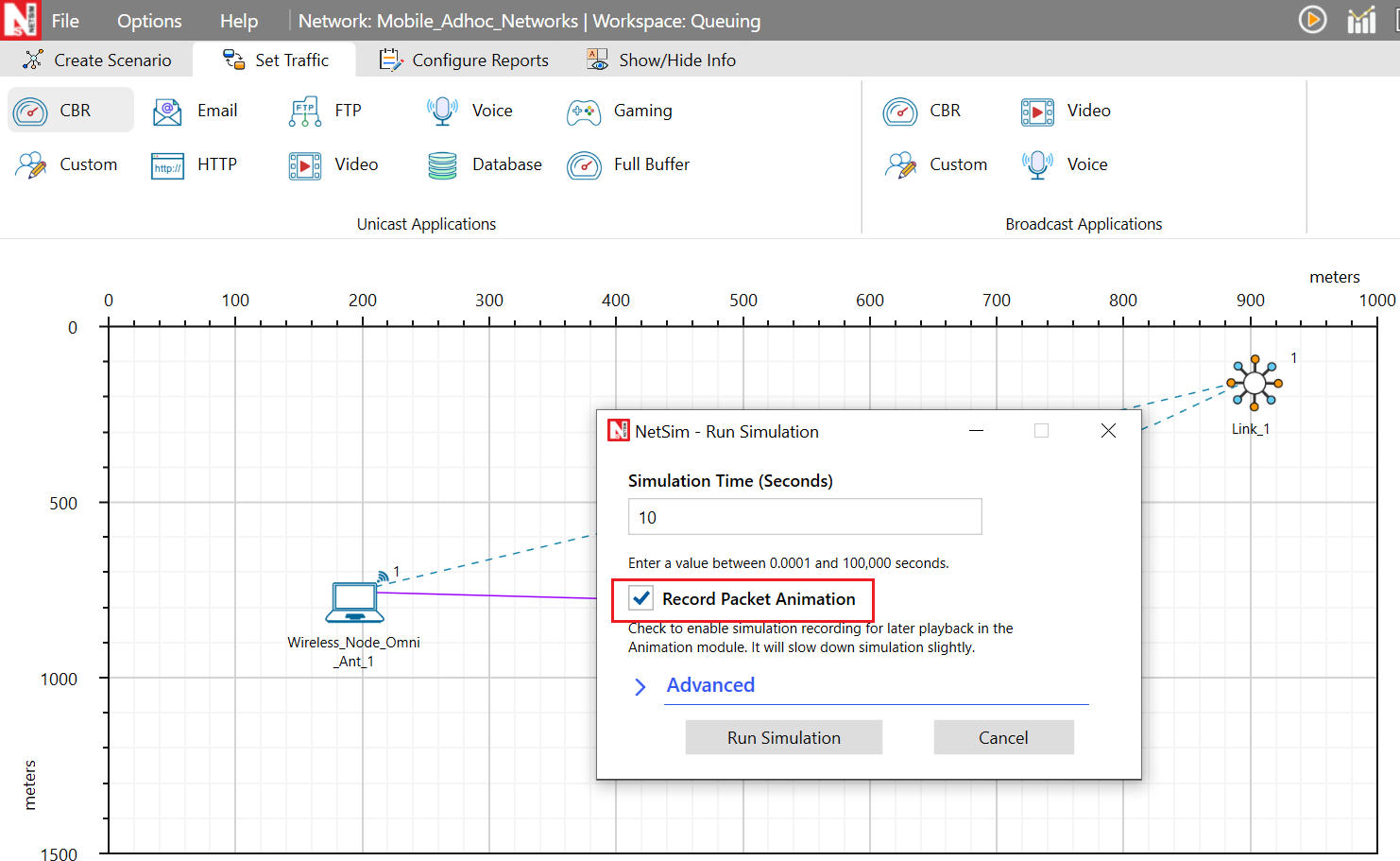1400x861 pixels.
Task: Click the Advanced link text
Action: (710, 685)
